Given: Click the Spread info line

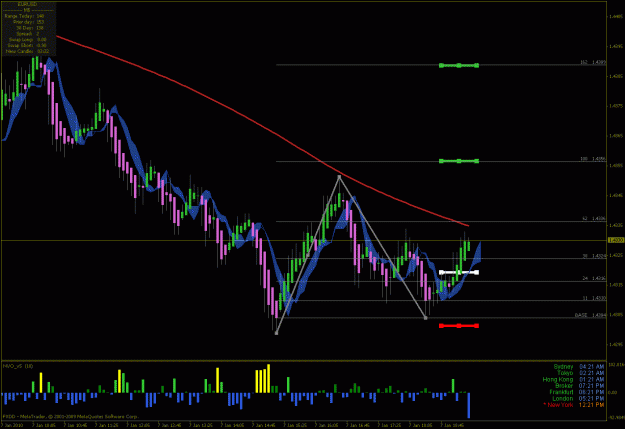Looking at the screenshot, I should click(x=28, y=34).
